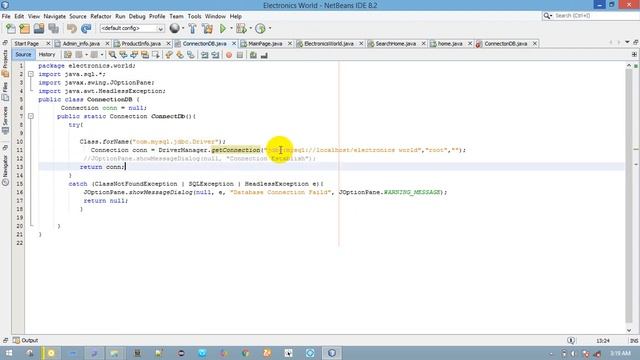This screenshot has width=640, height=360.
Task: Click the Windows Start button
Action: pyautogui.click(x=9, y=353)
